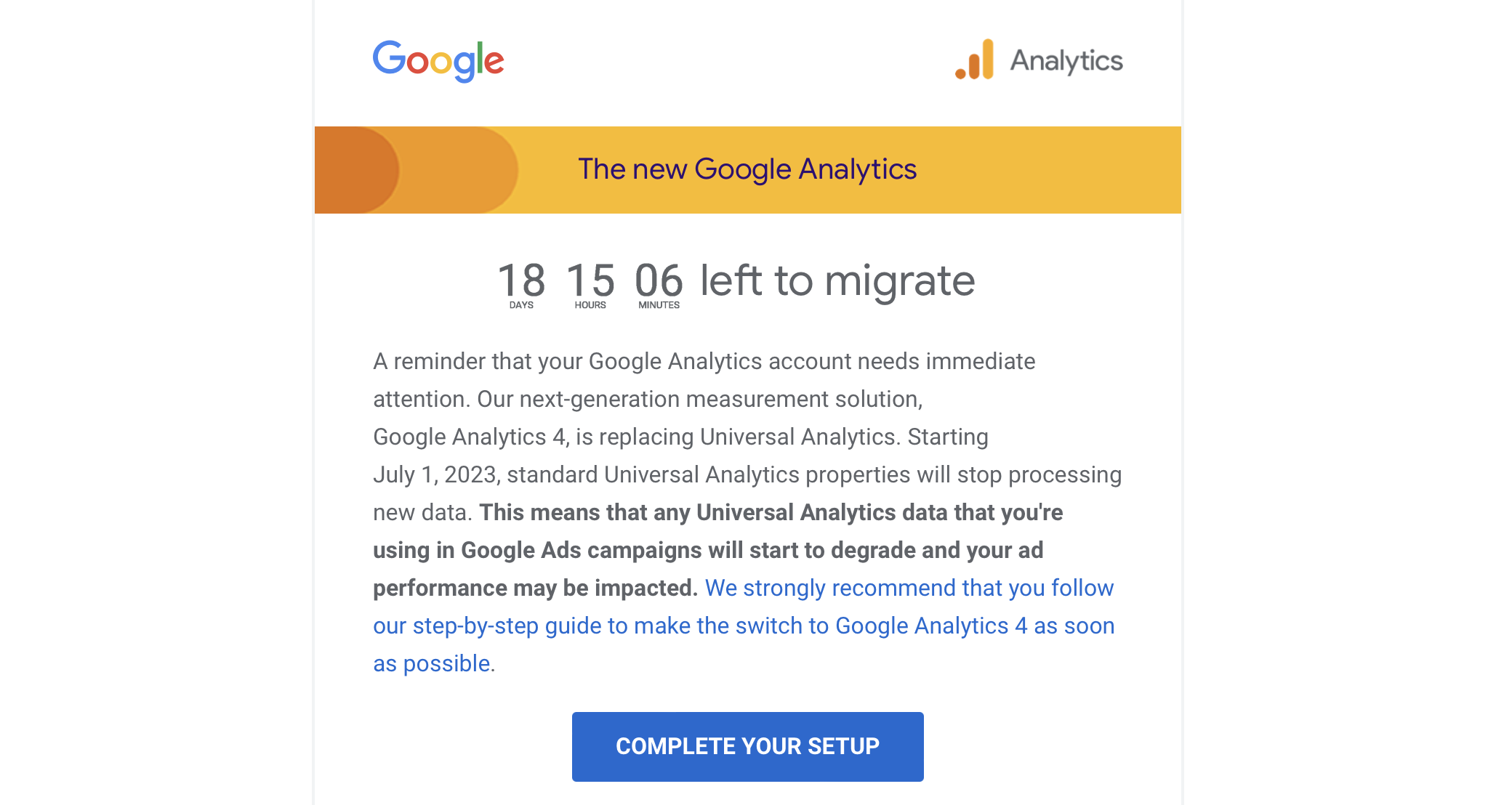Viewport: 1512px width, 805px height.
Task: Click the Google logo
Action: (x=438, y=61)
